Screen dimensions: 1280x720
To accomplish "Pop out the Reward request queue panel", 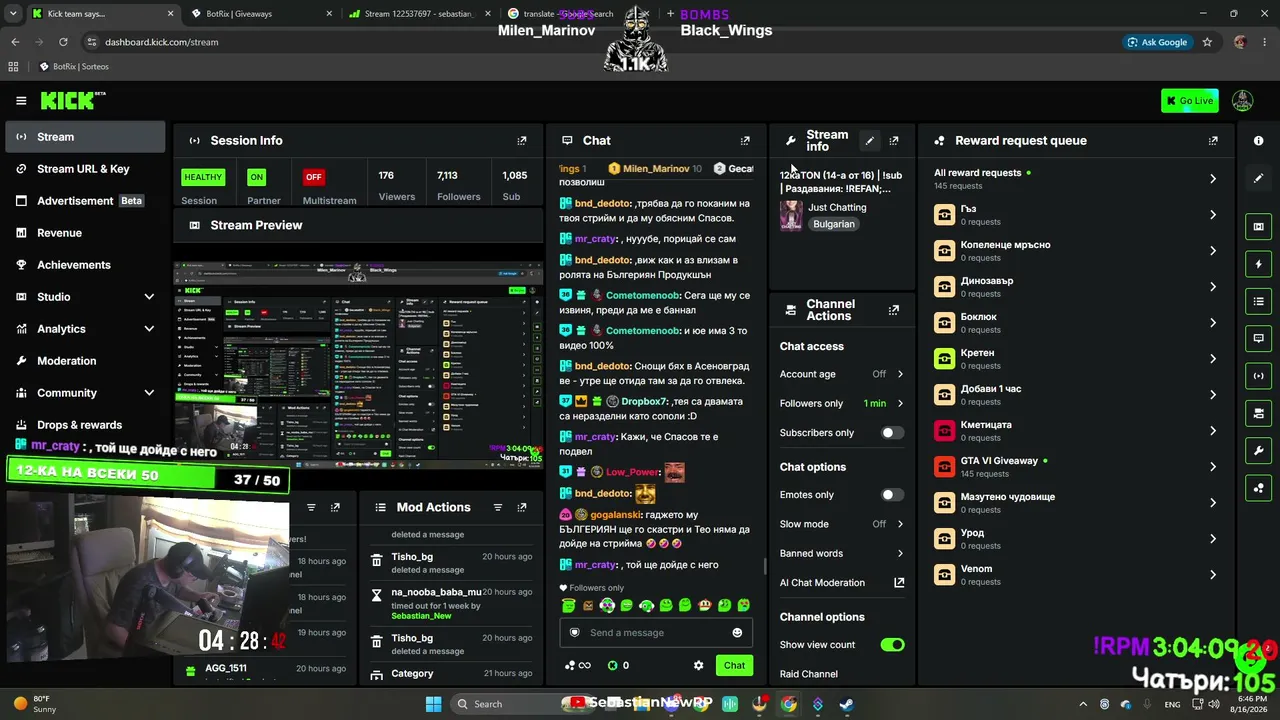I will pyautogui.click(x=1213, y=141).
